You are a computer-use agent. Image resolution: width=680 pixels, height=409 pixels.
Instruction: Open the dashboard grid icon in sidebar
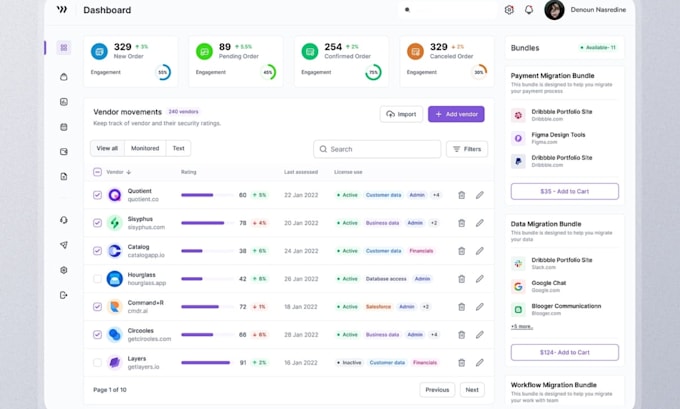[x=64, y=48]
